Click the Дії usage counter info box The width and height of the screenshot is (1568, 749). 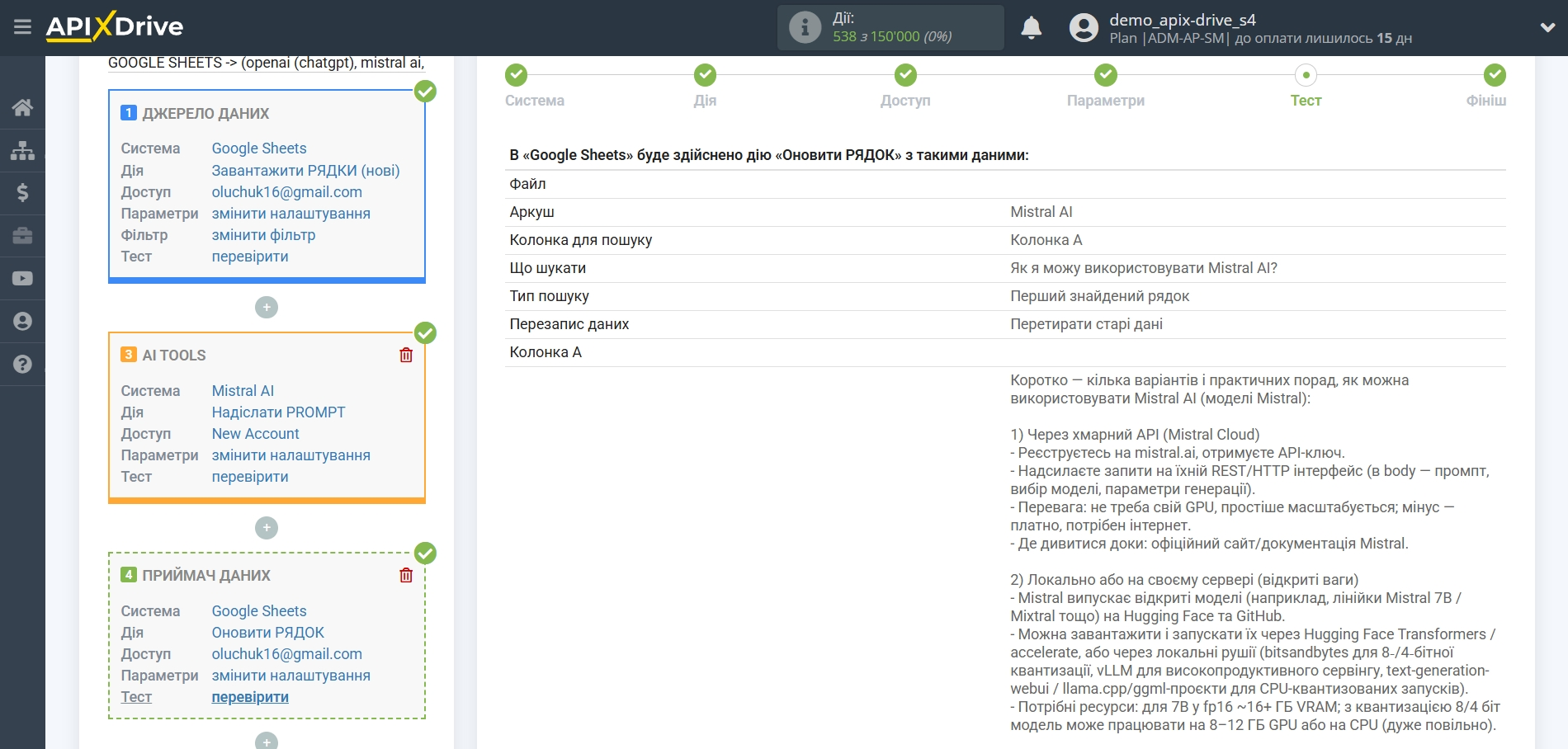point(890,27)
